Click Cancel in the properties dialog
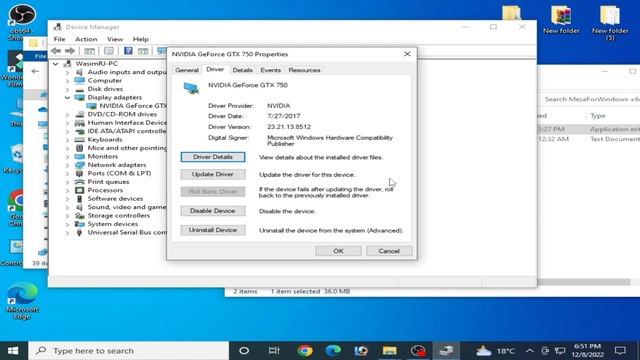This screenshot has height=360, width=640. point(389,251)
